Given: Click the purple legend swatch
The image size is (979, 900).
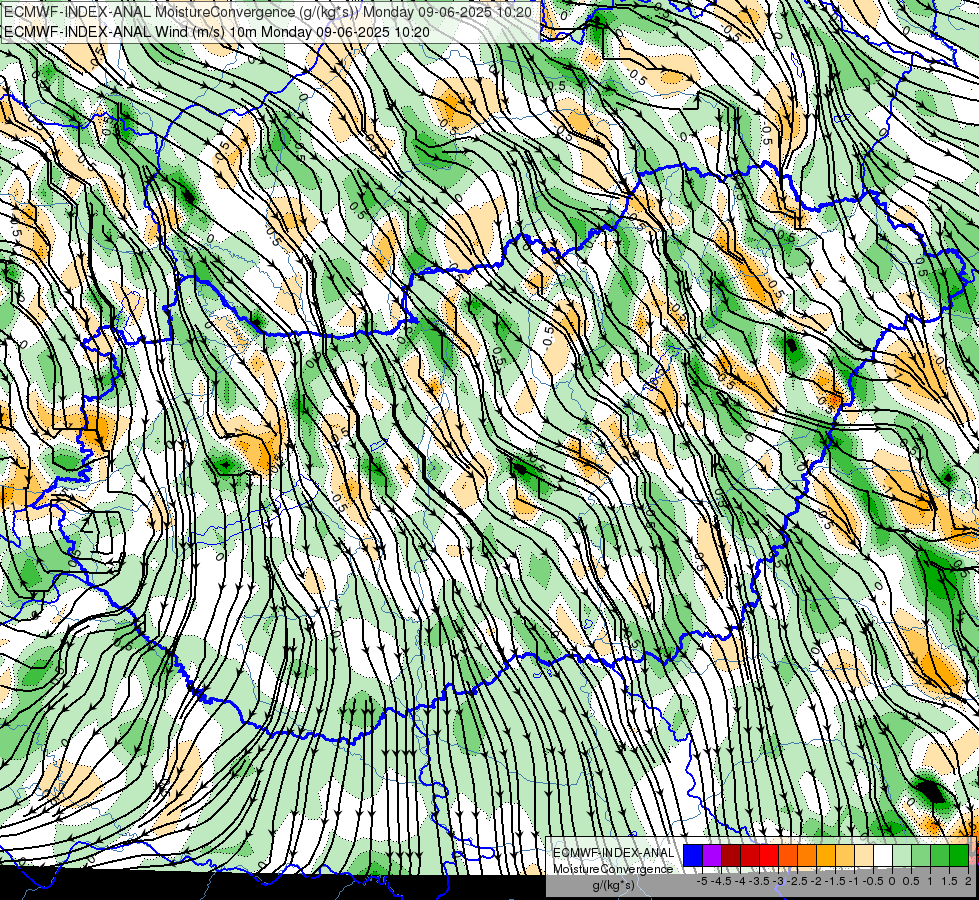Looking at the screenshot, I should (712, 855).
